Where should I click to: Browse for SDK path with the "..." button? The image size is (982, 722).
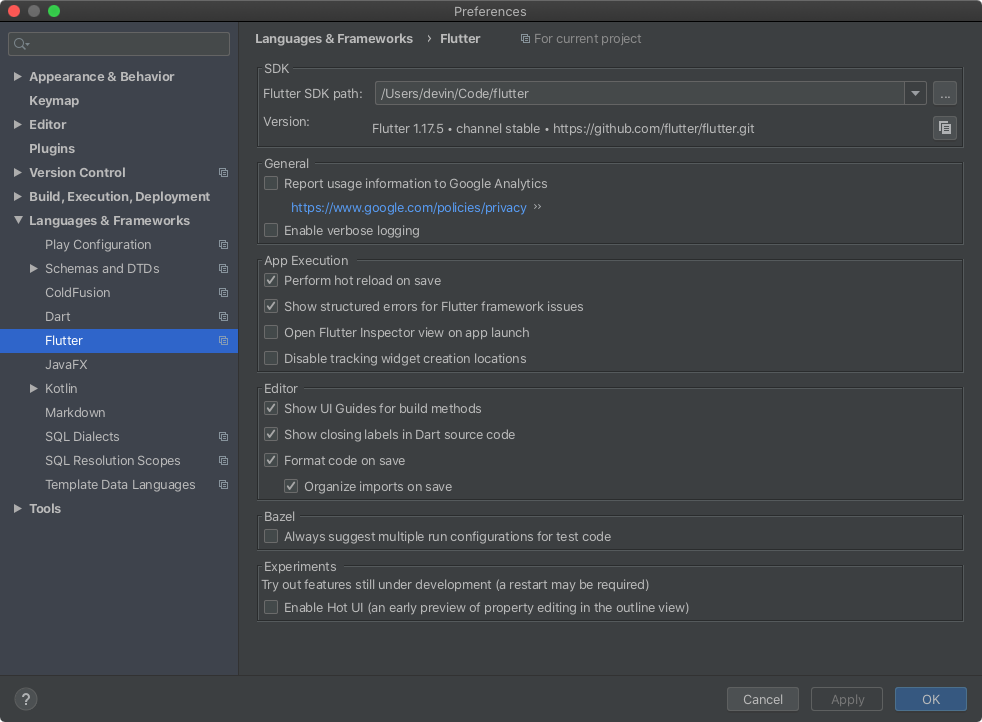pyautogui.click(x=944, y=92)
